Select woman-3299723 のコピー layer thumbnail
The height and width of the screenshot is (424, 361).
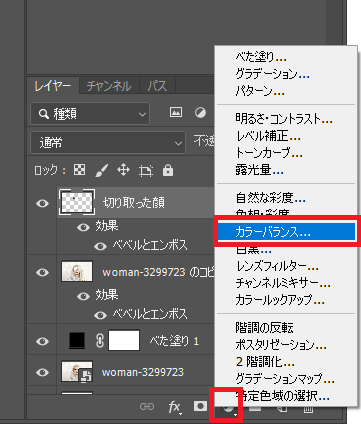tap(77, 271)
